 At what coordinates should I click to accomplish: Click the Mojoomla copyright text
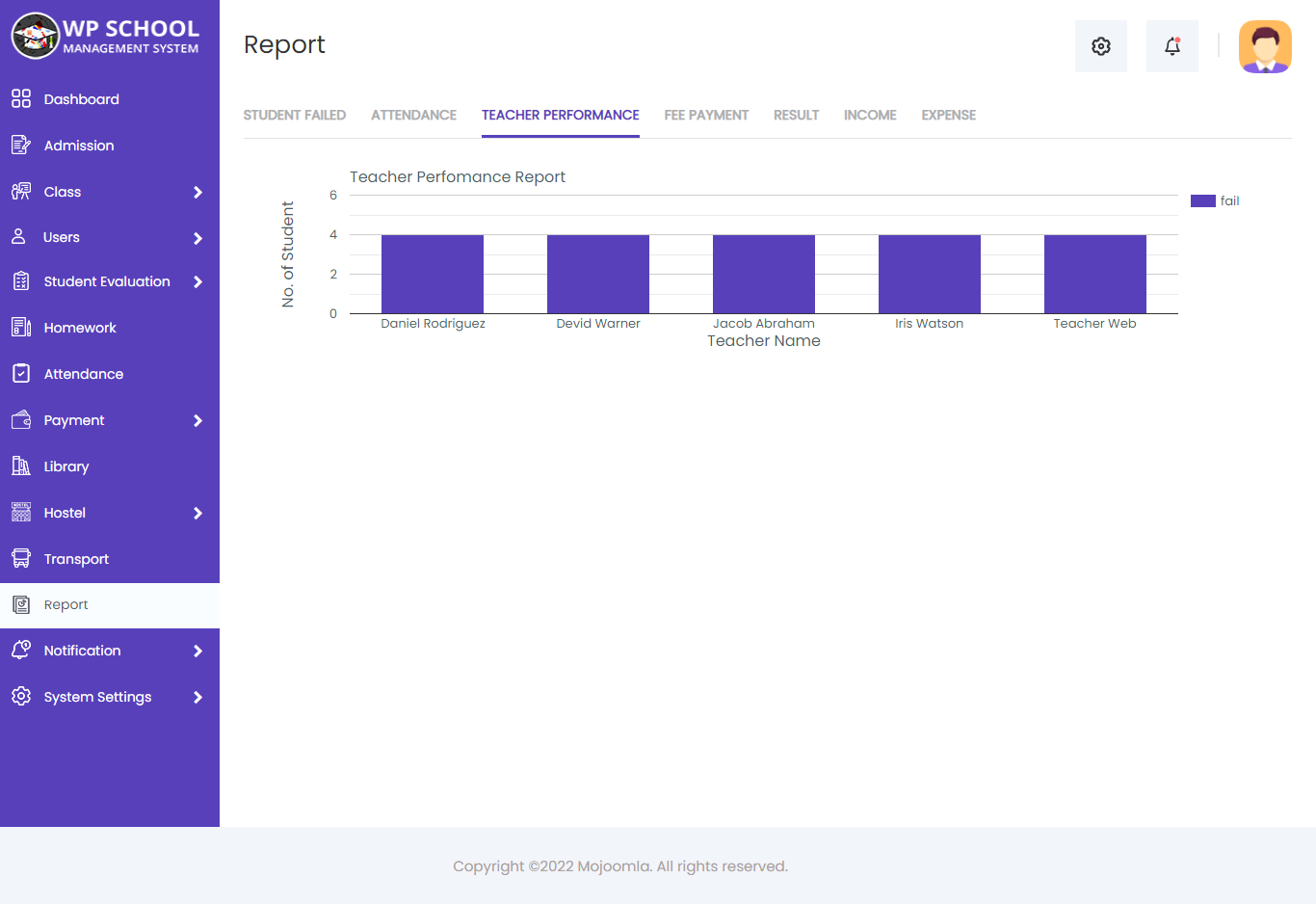coord(620,866)
